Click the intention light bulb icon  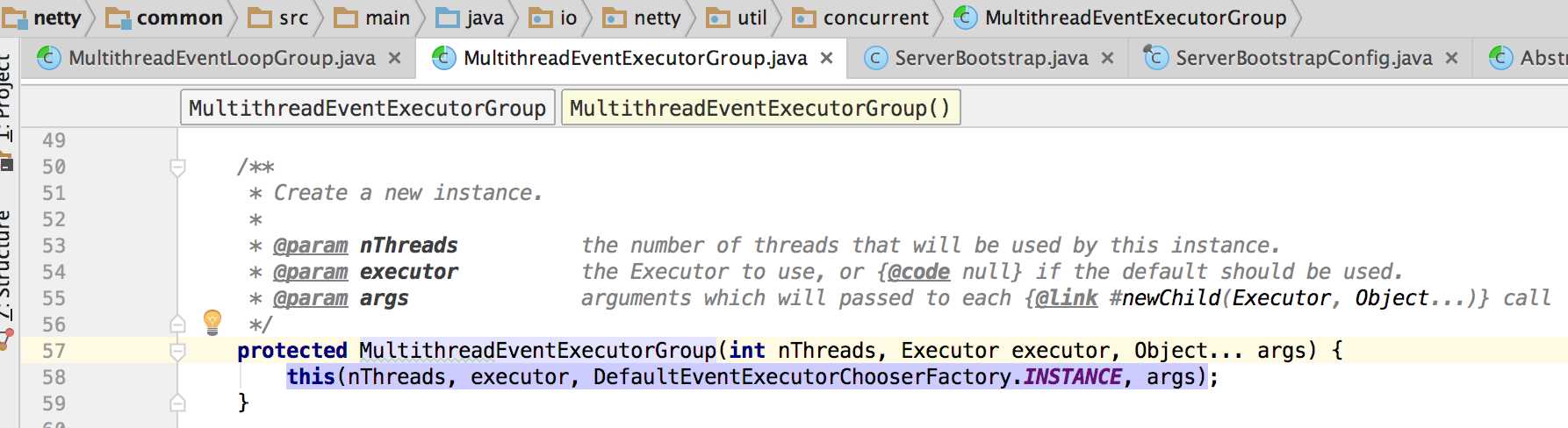(212, 322)
